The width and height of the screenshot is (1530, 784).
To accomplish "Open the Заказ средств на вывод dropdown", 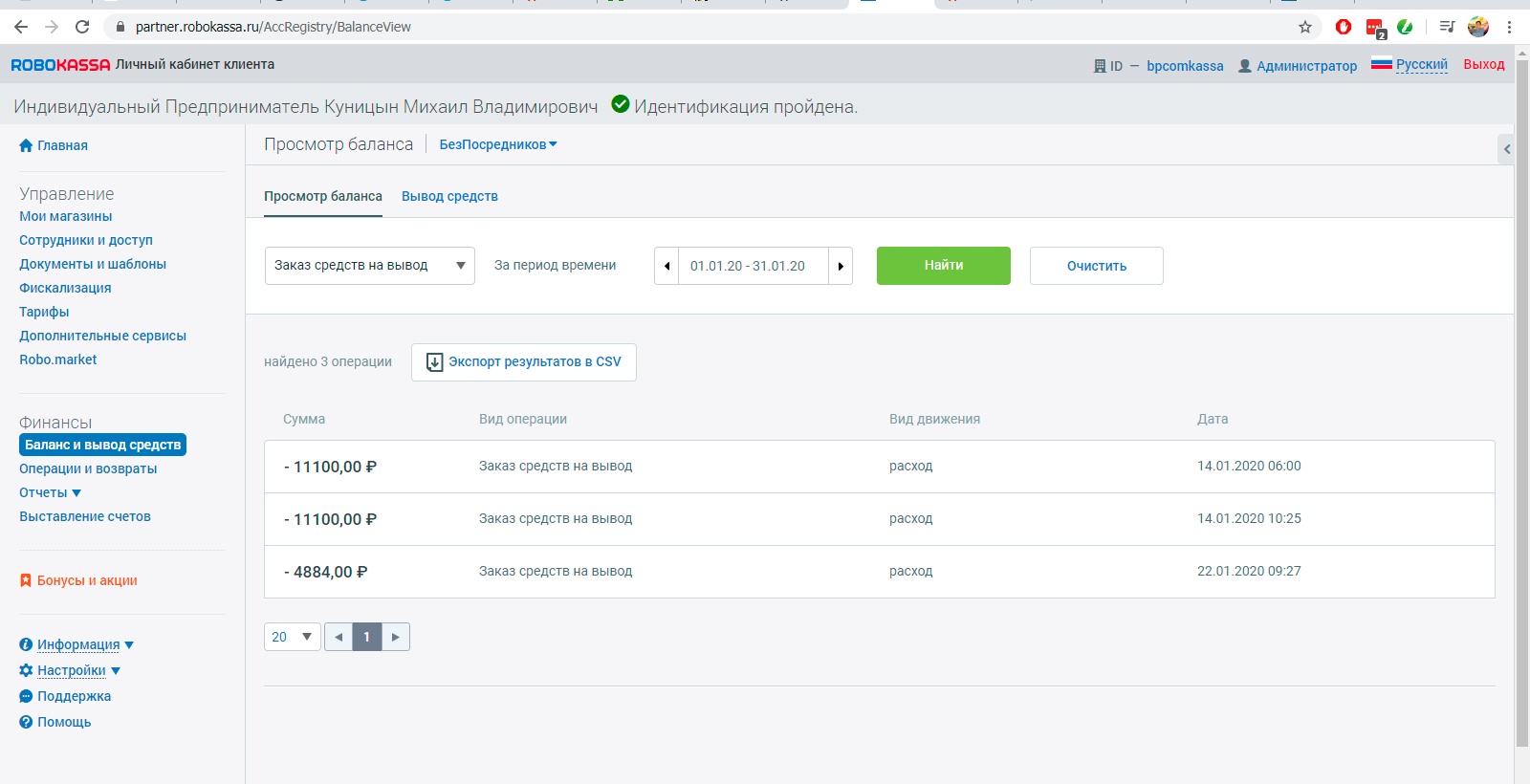I will click(x=369, y=266).
